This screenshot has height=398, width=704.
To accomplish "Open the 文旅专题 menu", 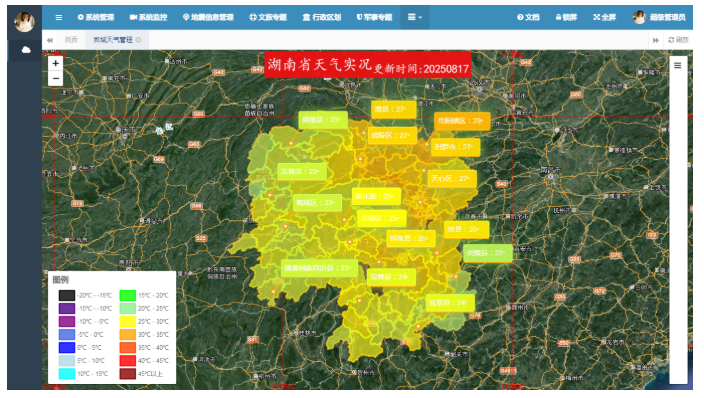I will tap(268, 18).
